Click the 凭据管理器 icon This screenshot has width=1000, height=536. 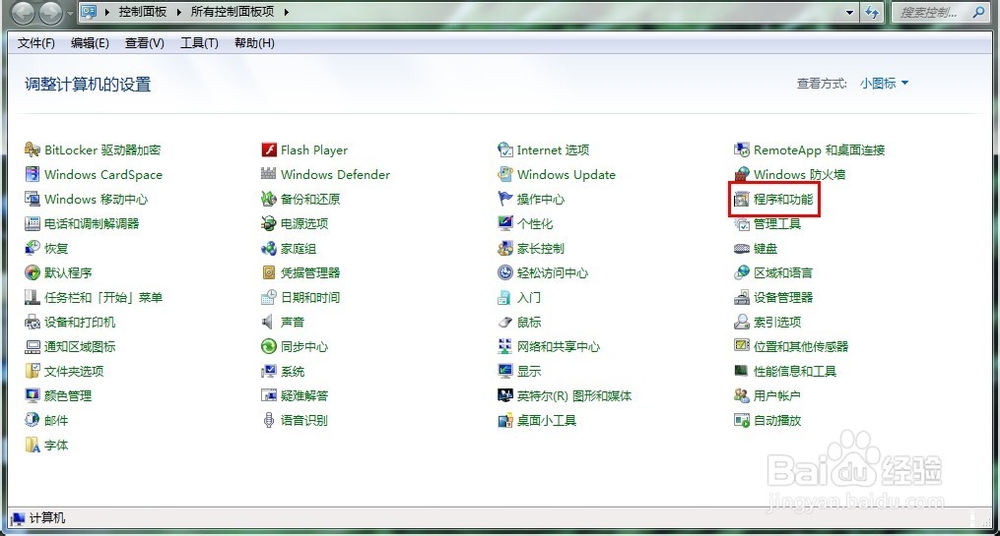(x=269, y=272)
